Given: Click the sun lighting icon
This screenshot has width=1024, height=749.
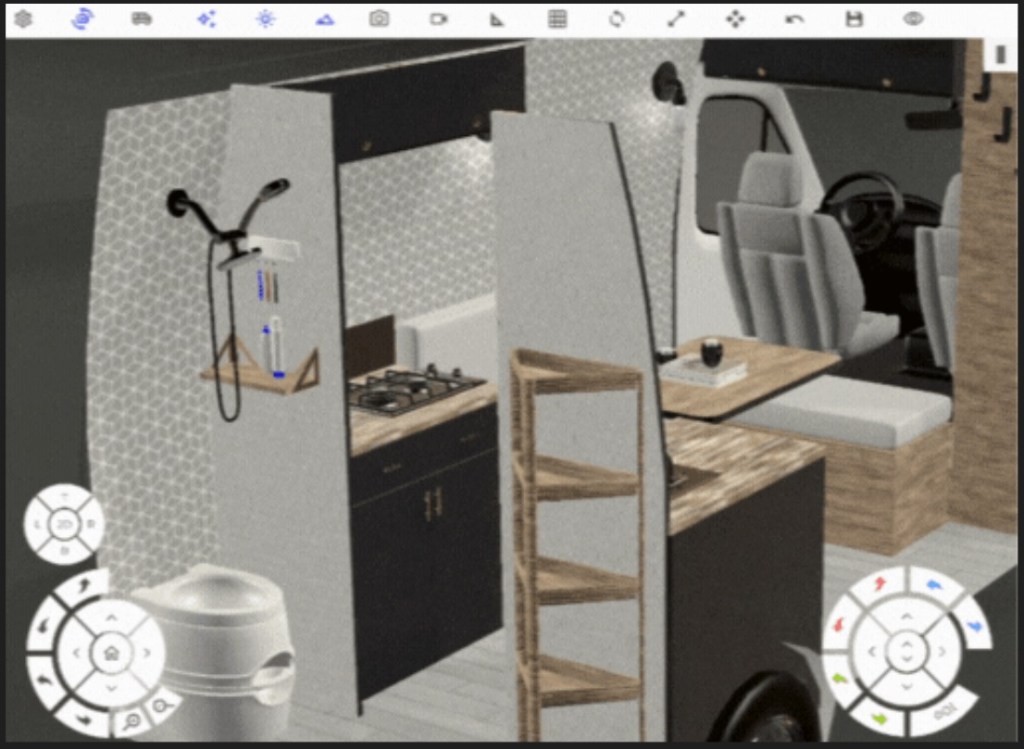Looking at the screenshot, I should (x=265, y=19).
